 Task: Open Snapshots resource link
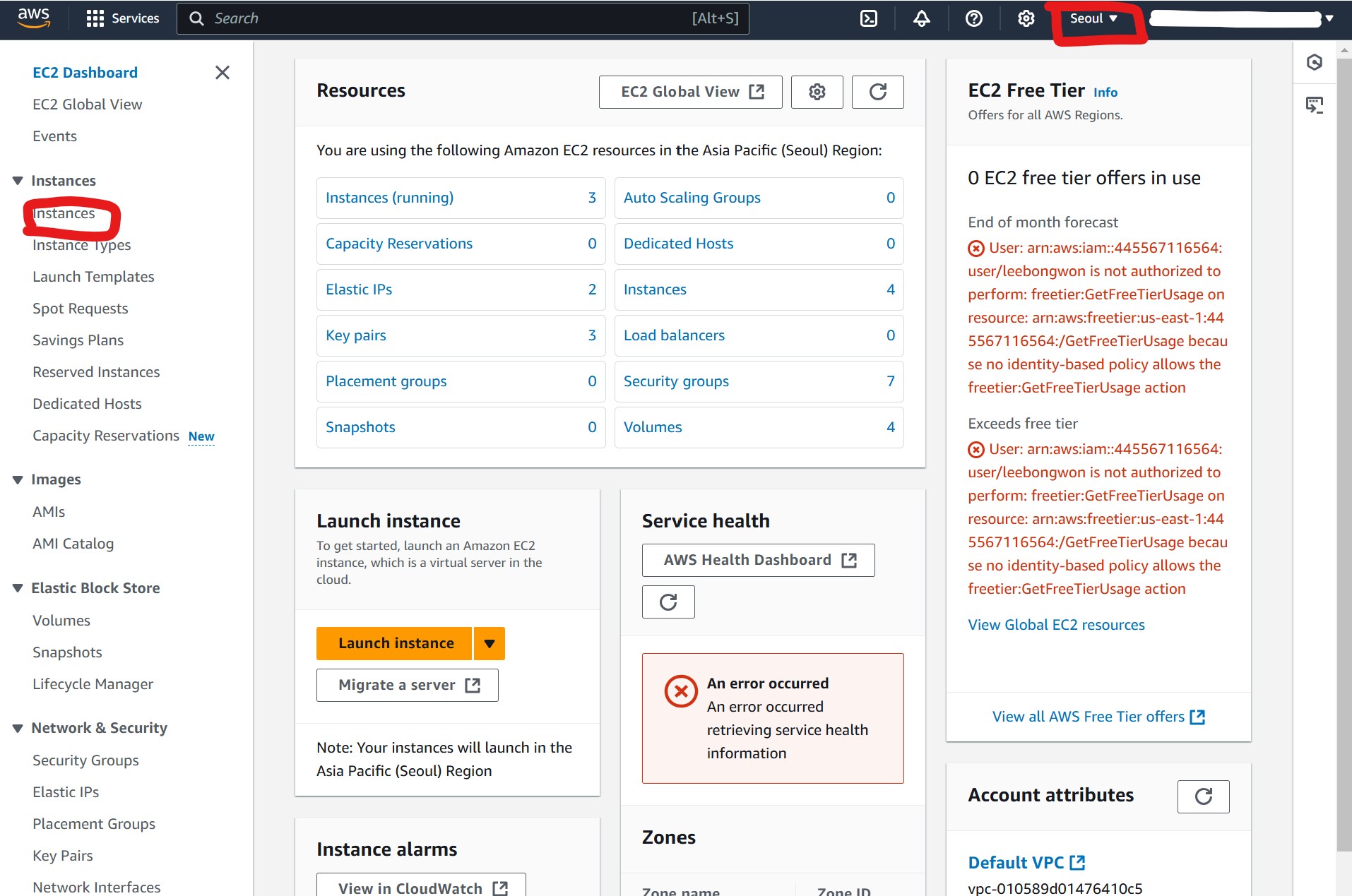pyautogui.click(x=360, y=427)
